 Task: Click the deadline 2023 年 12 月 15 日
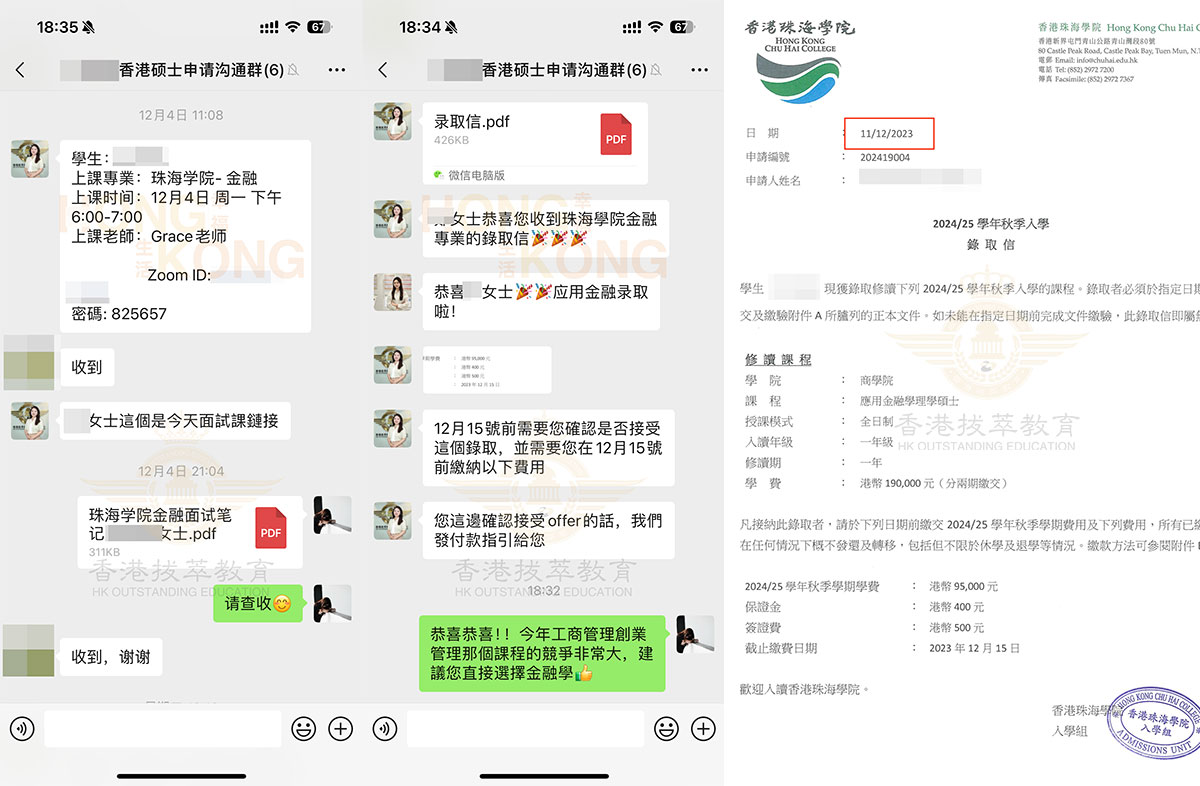coord(975,648)
